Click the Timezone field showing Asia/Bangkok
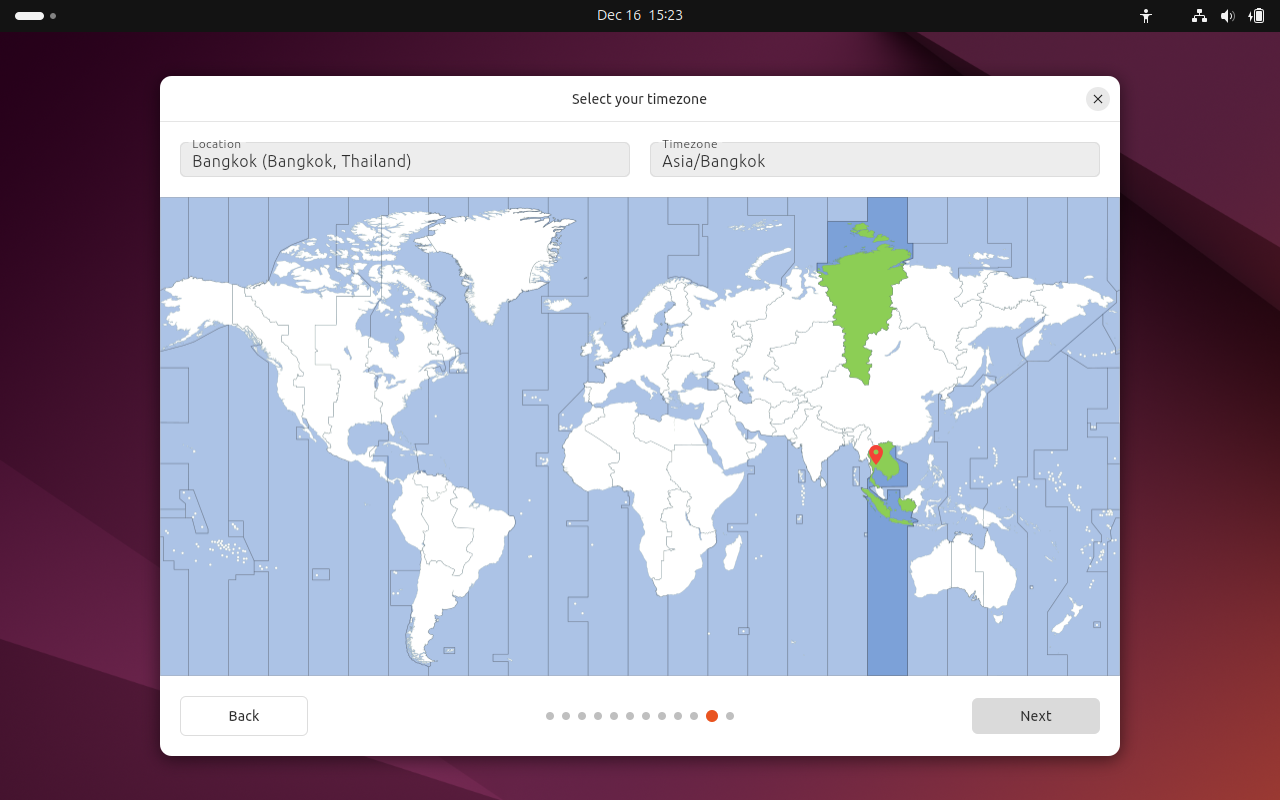The image size is (1280, 800). pos(874,159)
